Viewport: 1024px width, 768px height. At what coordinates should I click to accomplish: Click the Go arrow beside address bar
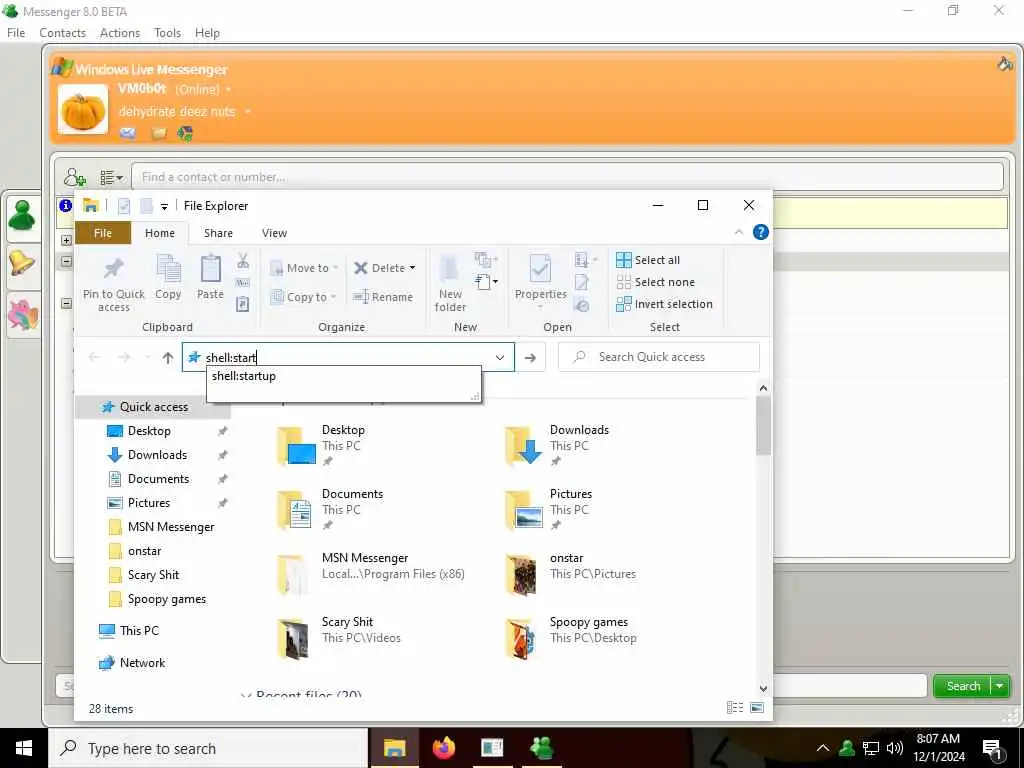530,357
